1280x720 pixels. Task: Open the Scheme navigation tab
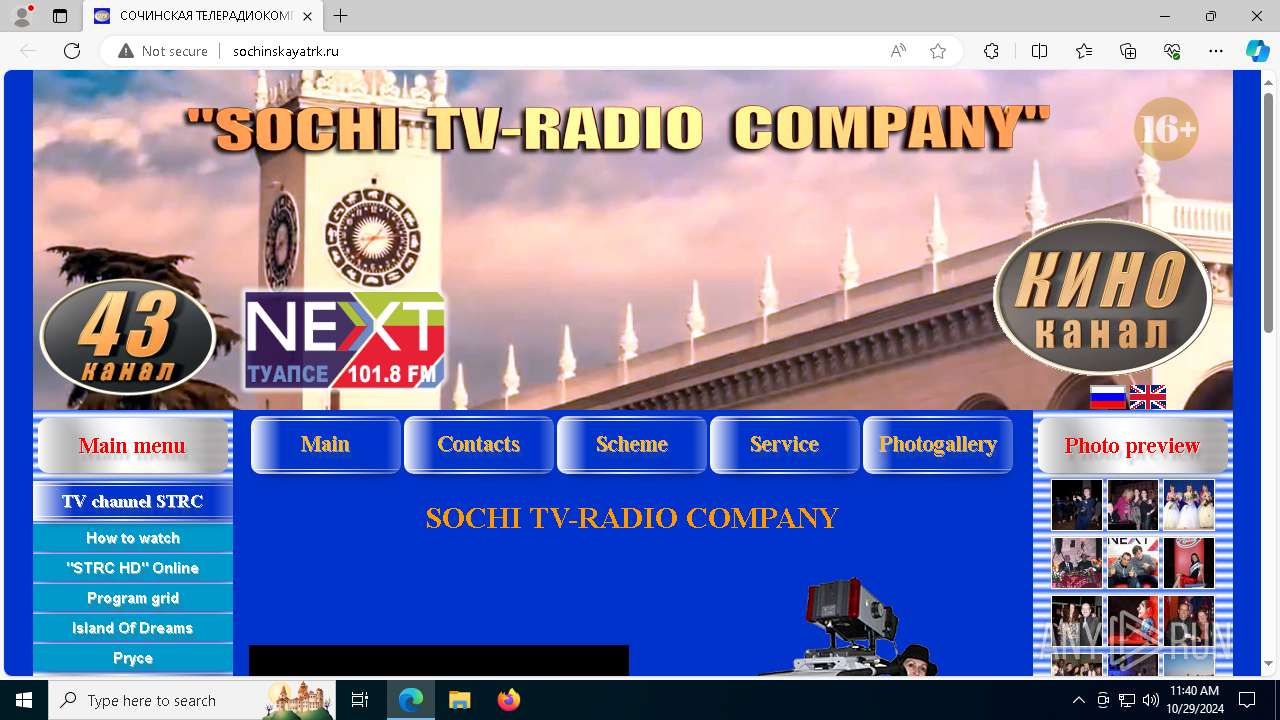tap(631, 445)
